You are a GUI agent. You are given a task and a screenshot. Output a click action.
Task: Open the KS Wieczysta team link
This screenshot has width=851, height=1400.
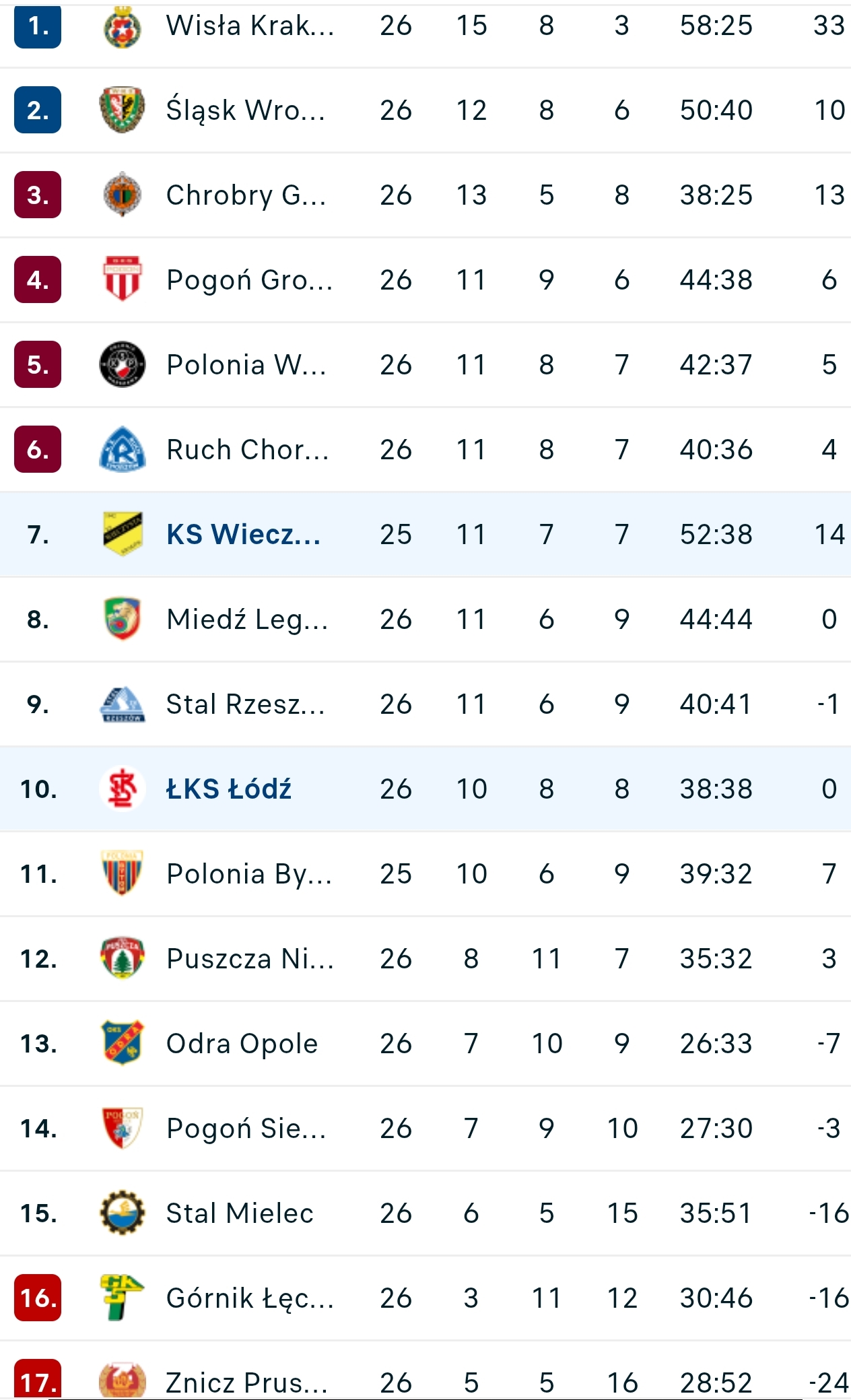pos(243,534)
